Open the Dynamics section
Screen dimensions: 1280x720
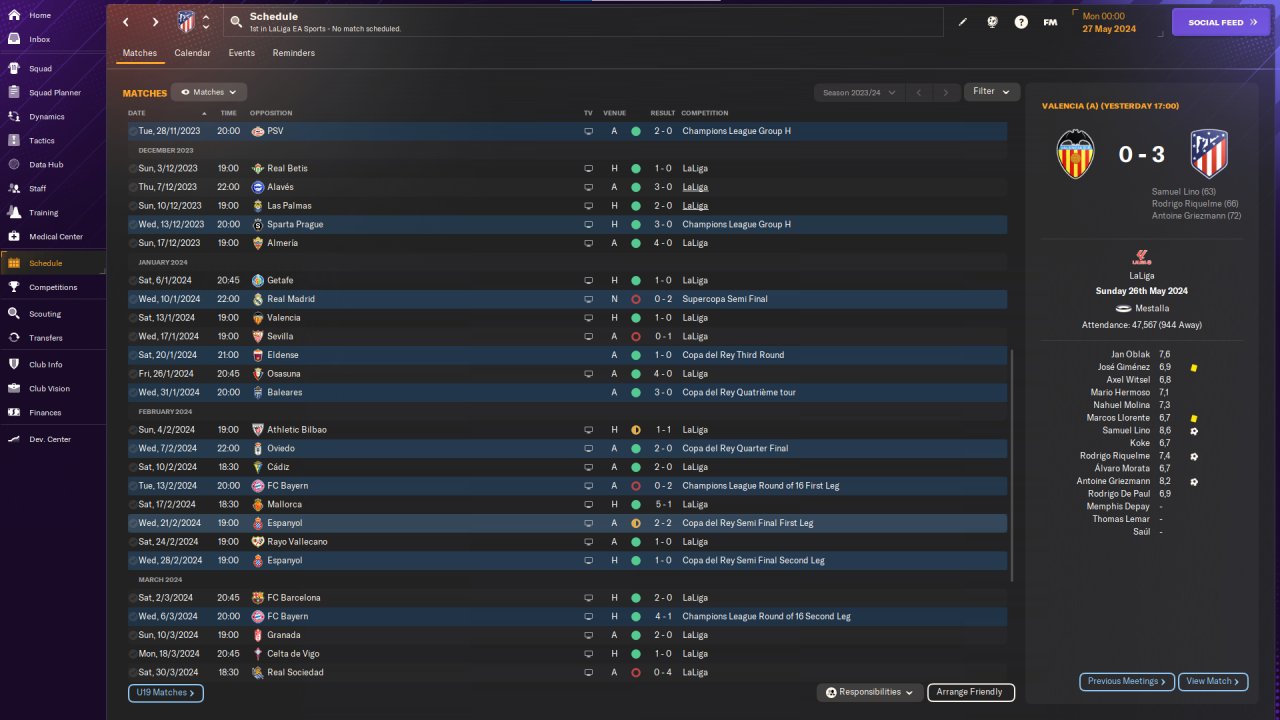[46, 117]
